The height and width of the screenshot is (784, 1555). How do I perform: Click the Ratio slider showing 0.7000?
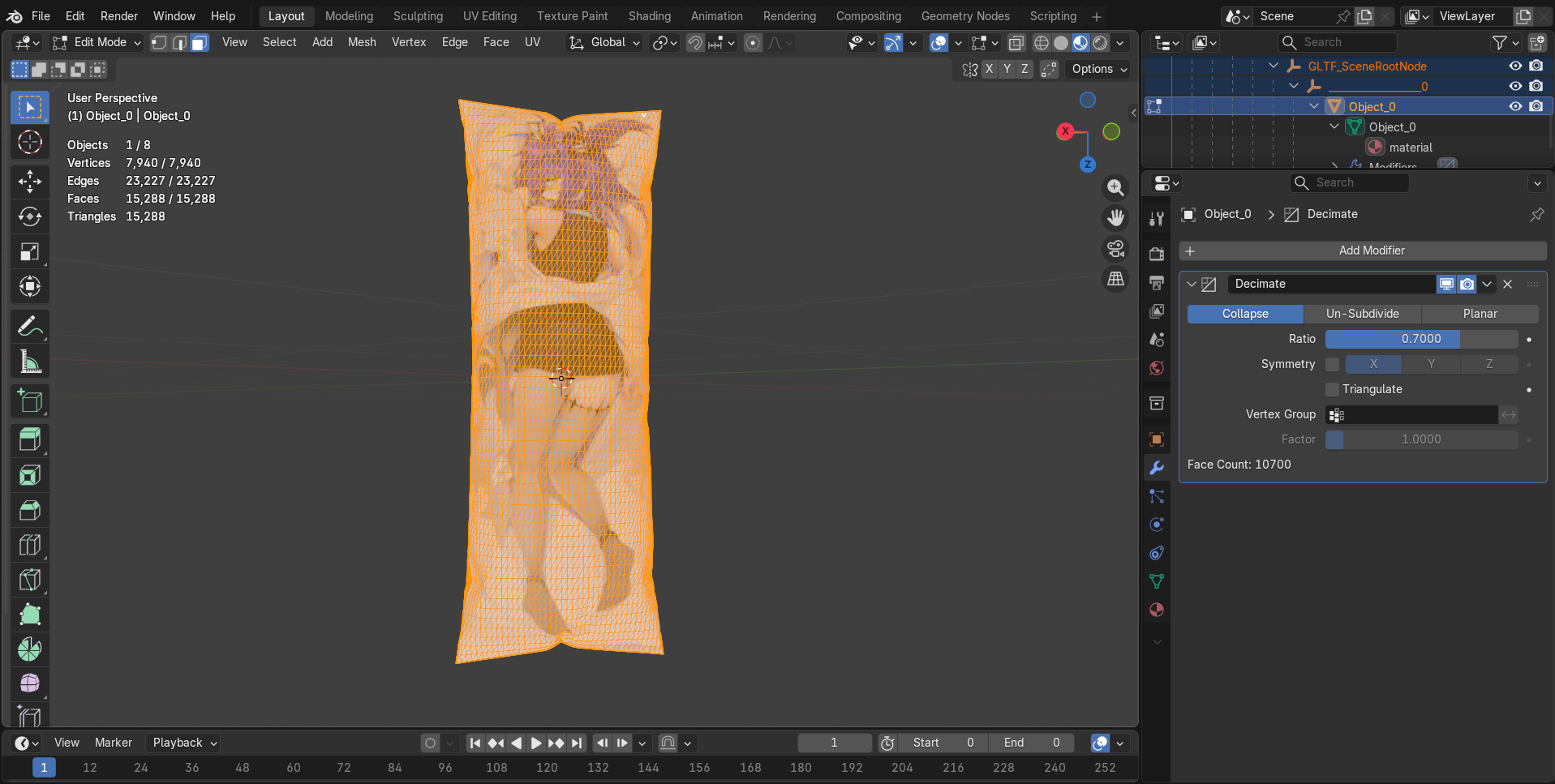tap(1421, 339)
